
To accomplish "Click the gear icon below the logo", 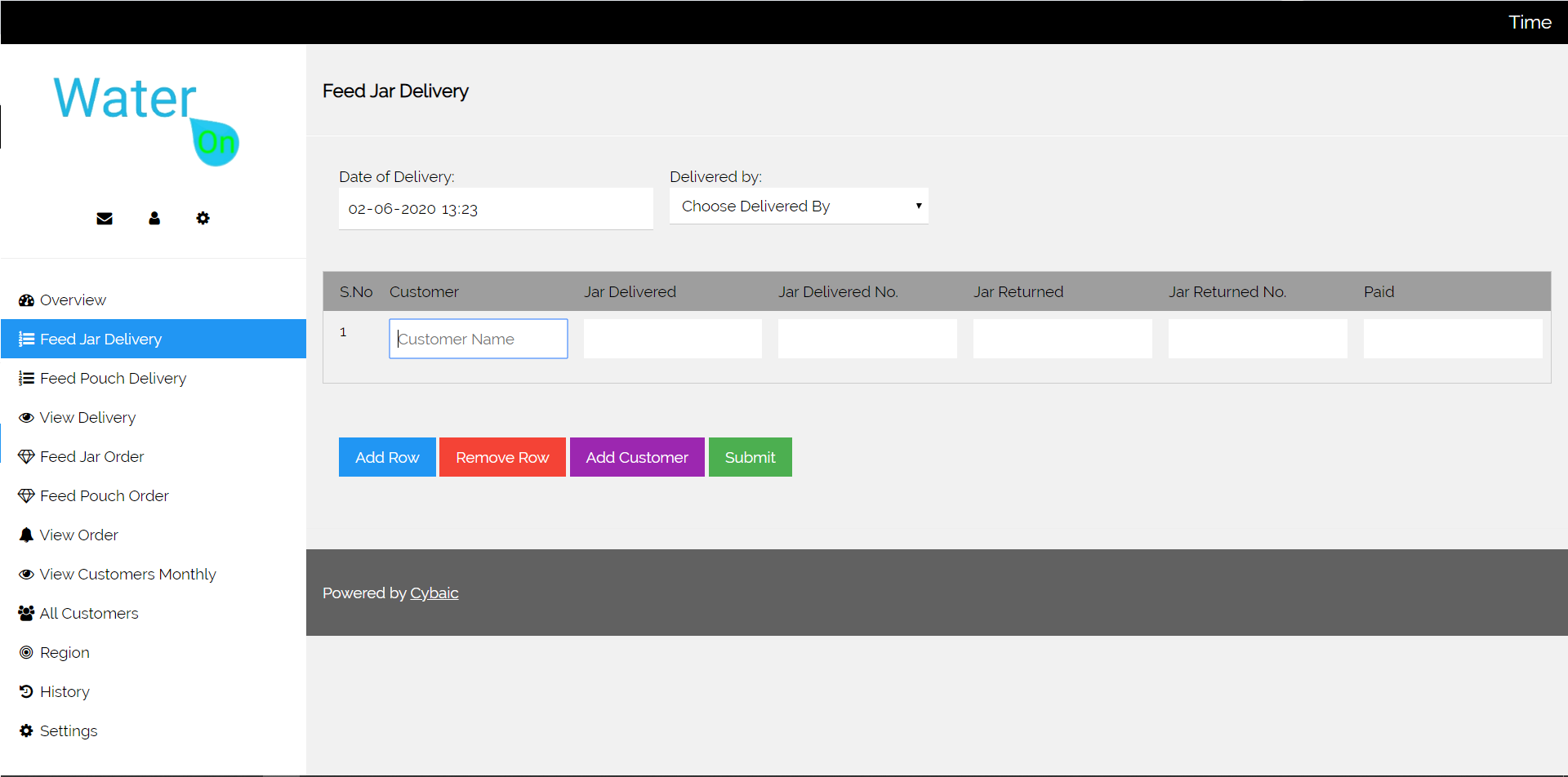I will [203, 219].
